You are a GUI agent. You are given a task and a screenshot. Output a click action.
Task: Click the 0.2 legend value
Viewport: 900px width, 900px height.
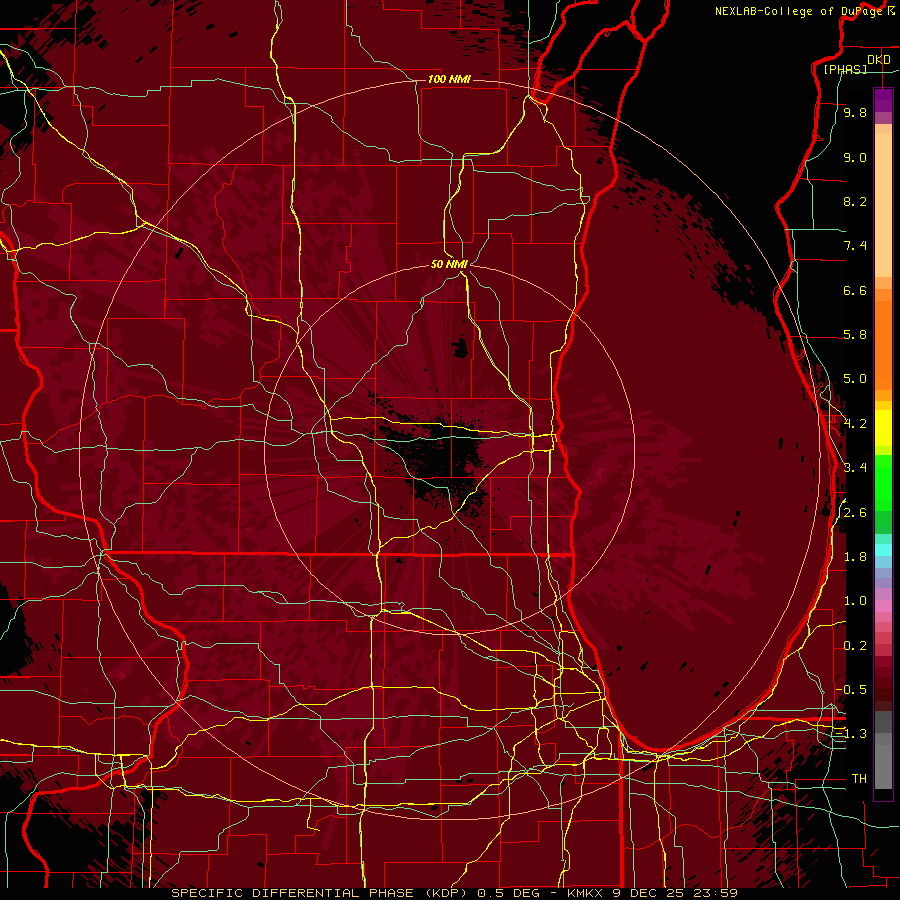tap(855, 646)
